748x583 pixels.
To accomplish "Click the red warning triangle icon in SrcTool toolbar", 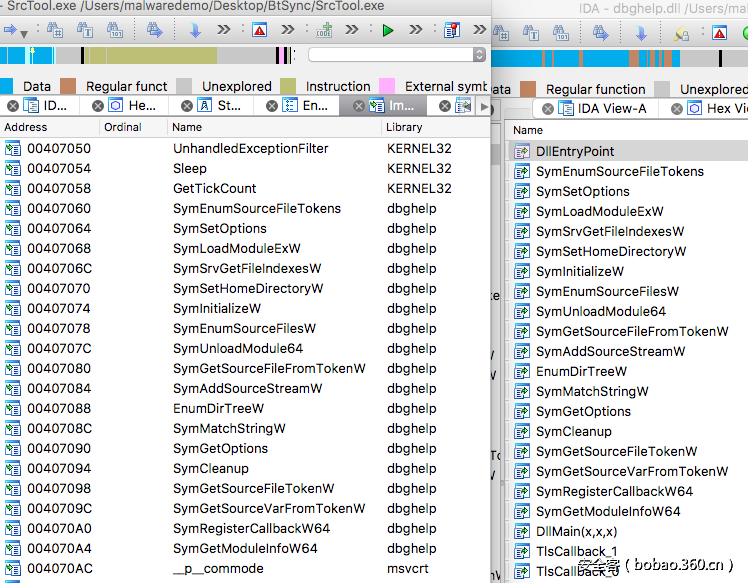I will 260,31.
